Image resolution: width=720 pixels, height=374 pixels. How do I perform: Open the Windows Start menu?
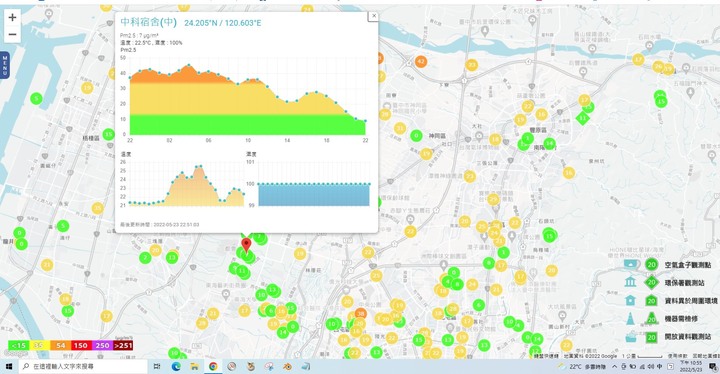tap(8, 366)
